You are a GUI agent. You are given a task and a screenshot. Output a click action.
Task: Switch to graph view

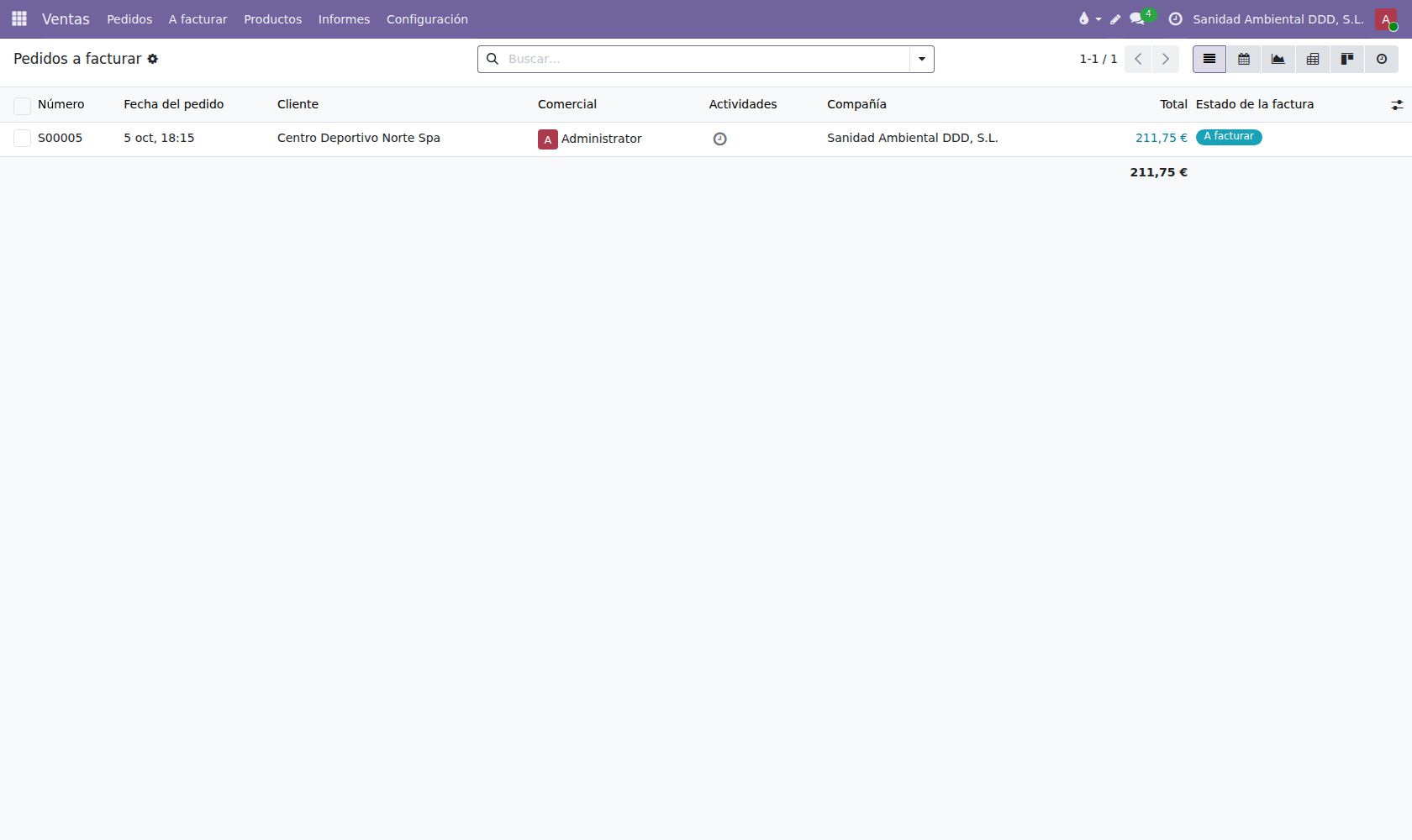click(x=1278, y=59)
